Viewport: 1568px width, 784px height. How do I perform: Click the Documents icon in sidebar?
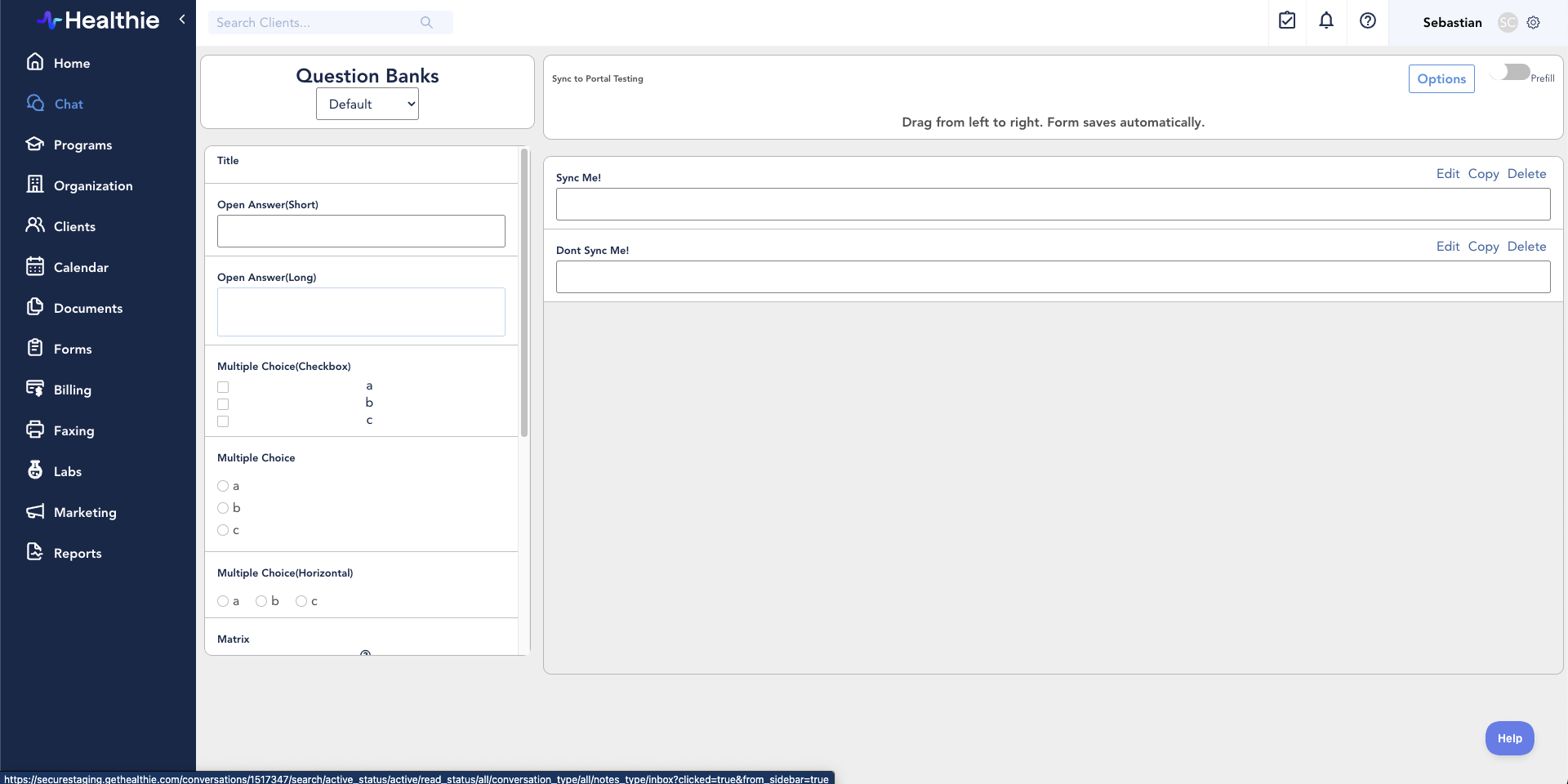pyautogui.click(x=35, y=307)
